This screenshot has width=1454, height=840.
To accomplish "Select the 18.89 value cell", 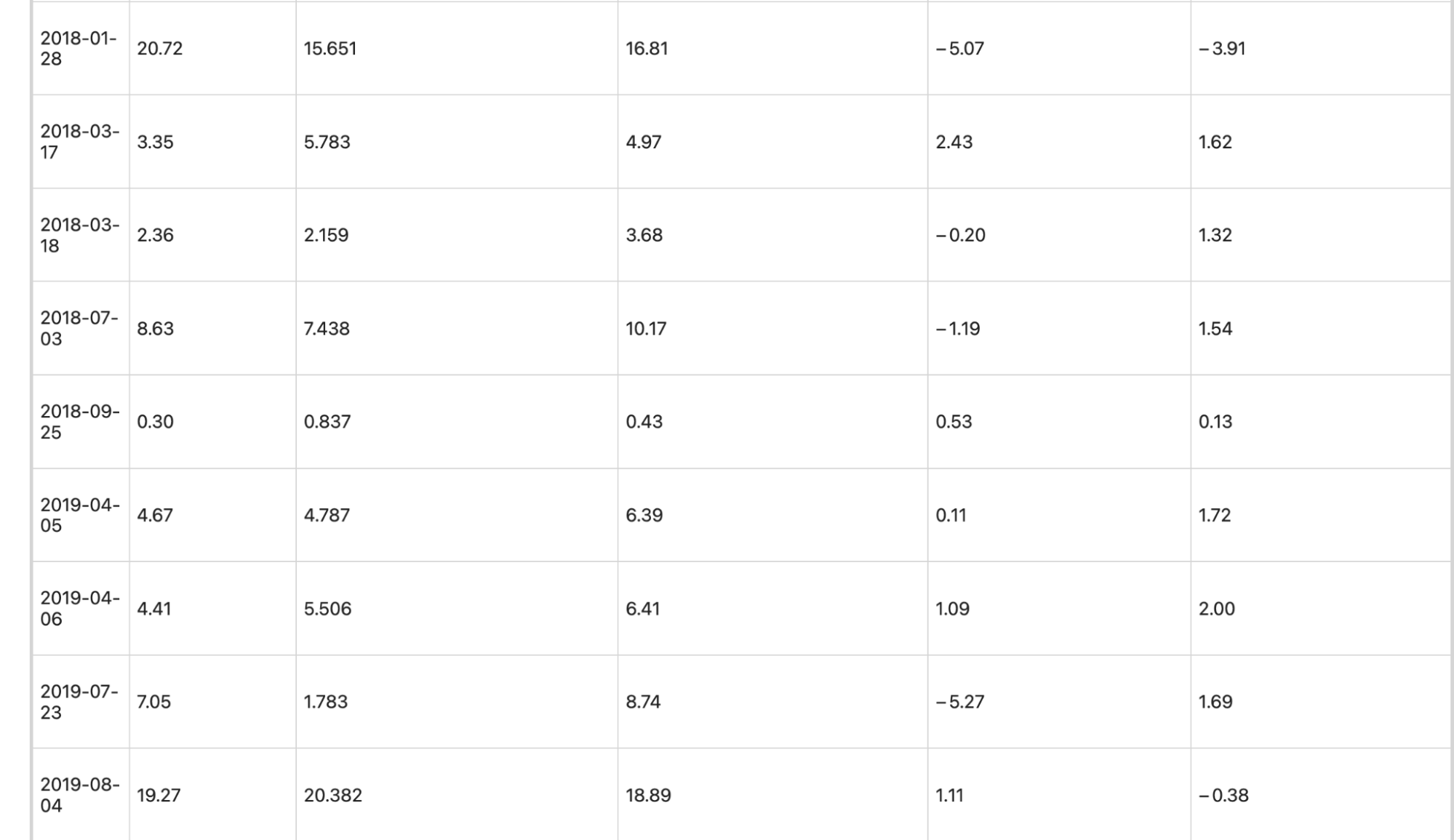I will (773, 794).
